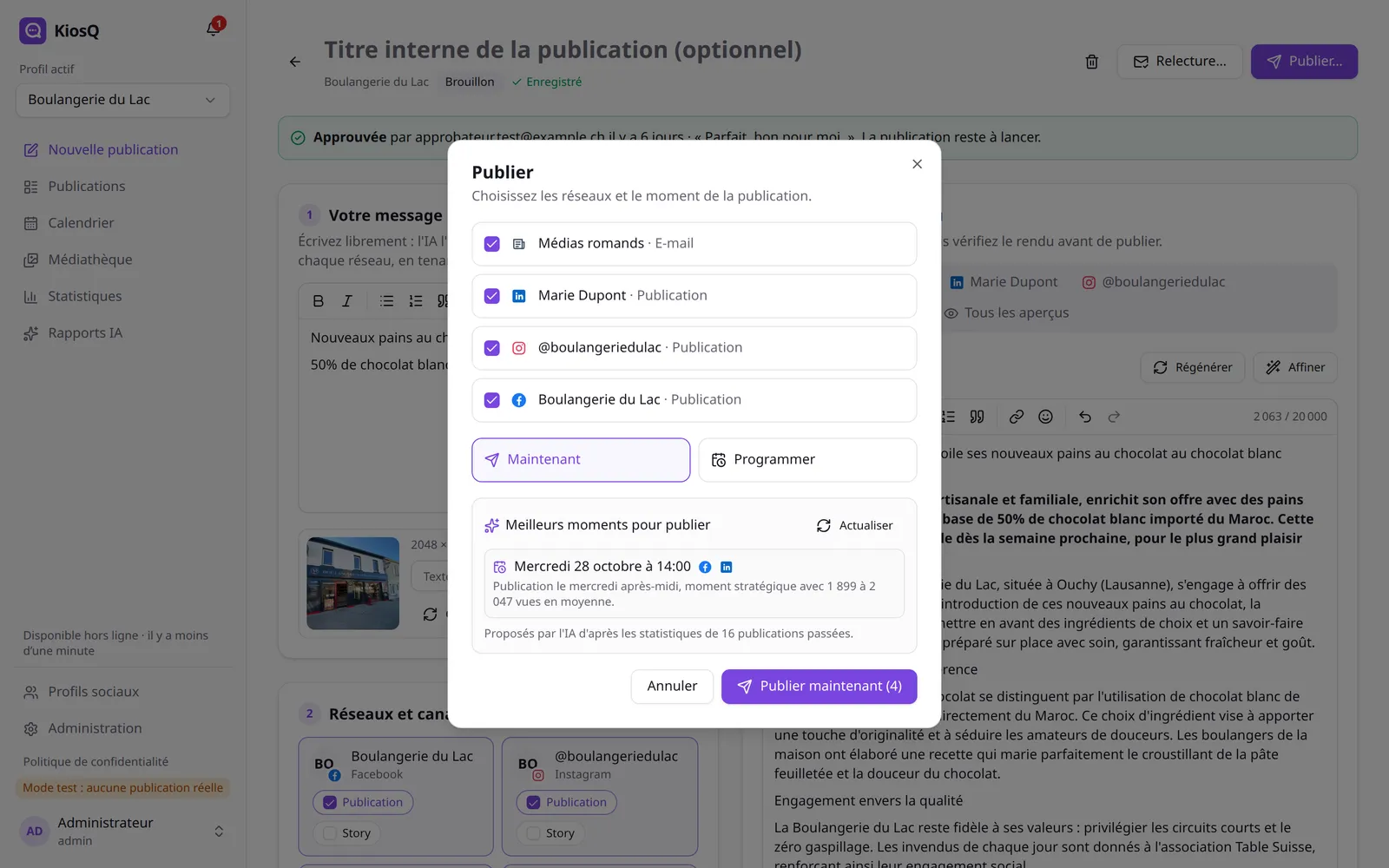The width and height of the screenshot is (1389, 868).
Task: Open Politique de confidentialité link
Action: pos(95,761)
